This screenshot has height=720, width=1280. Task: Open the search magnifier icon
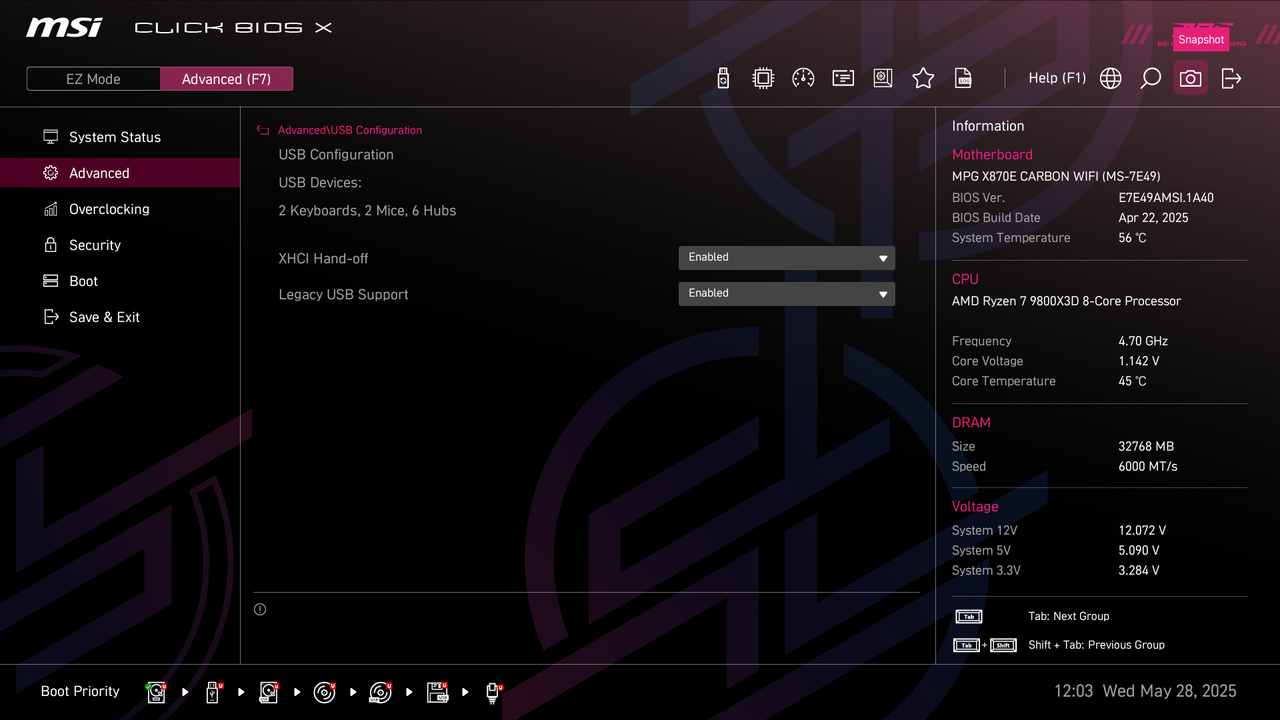click(x=1150, y=78)
